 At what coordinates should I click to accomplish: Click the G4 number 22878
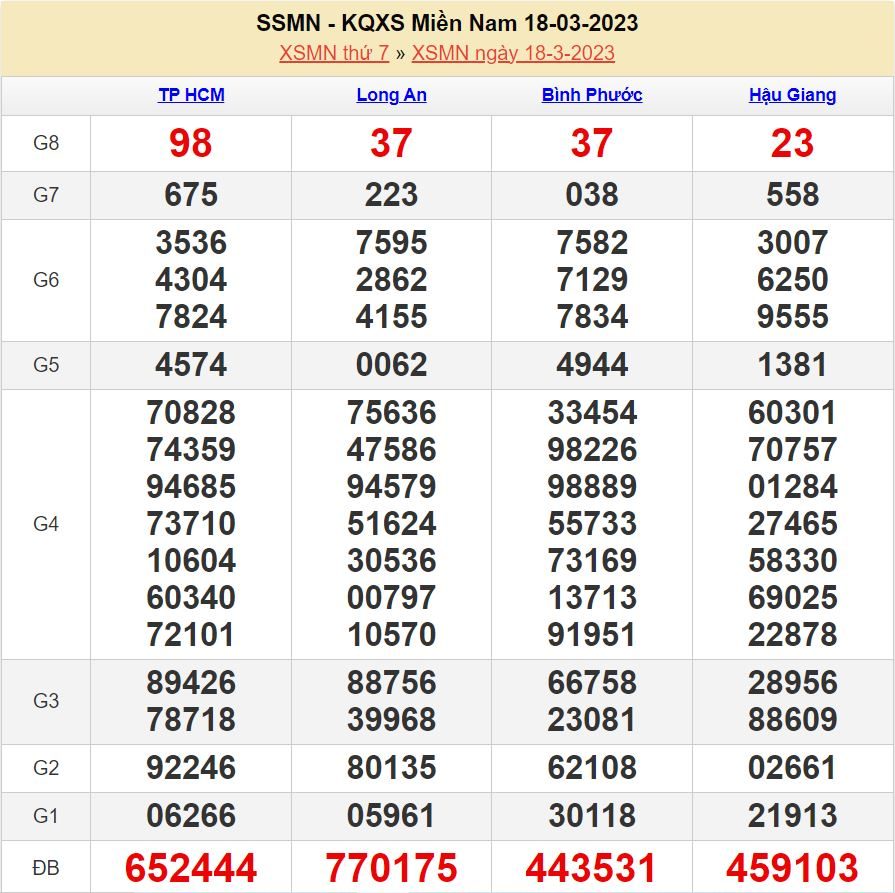792,634
